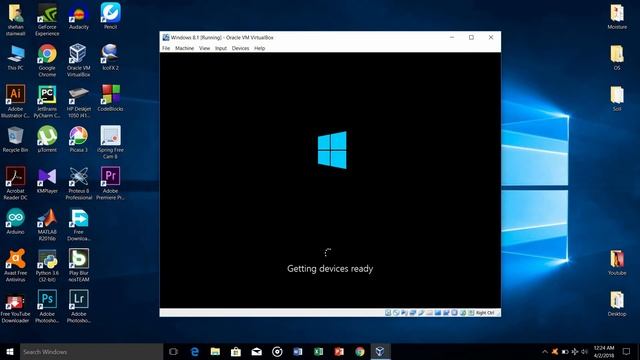The image size is (640, 360).
Task: Select the Acrobat Reader DC desktop shortcut
Action: [16, 183]
